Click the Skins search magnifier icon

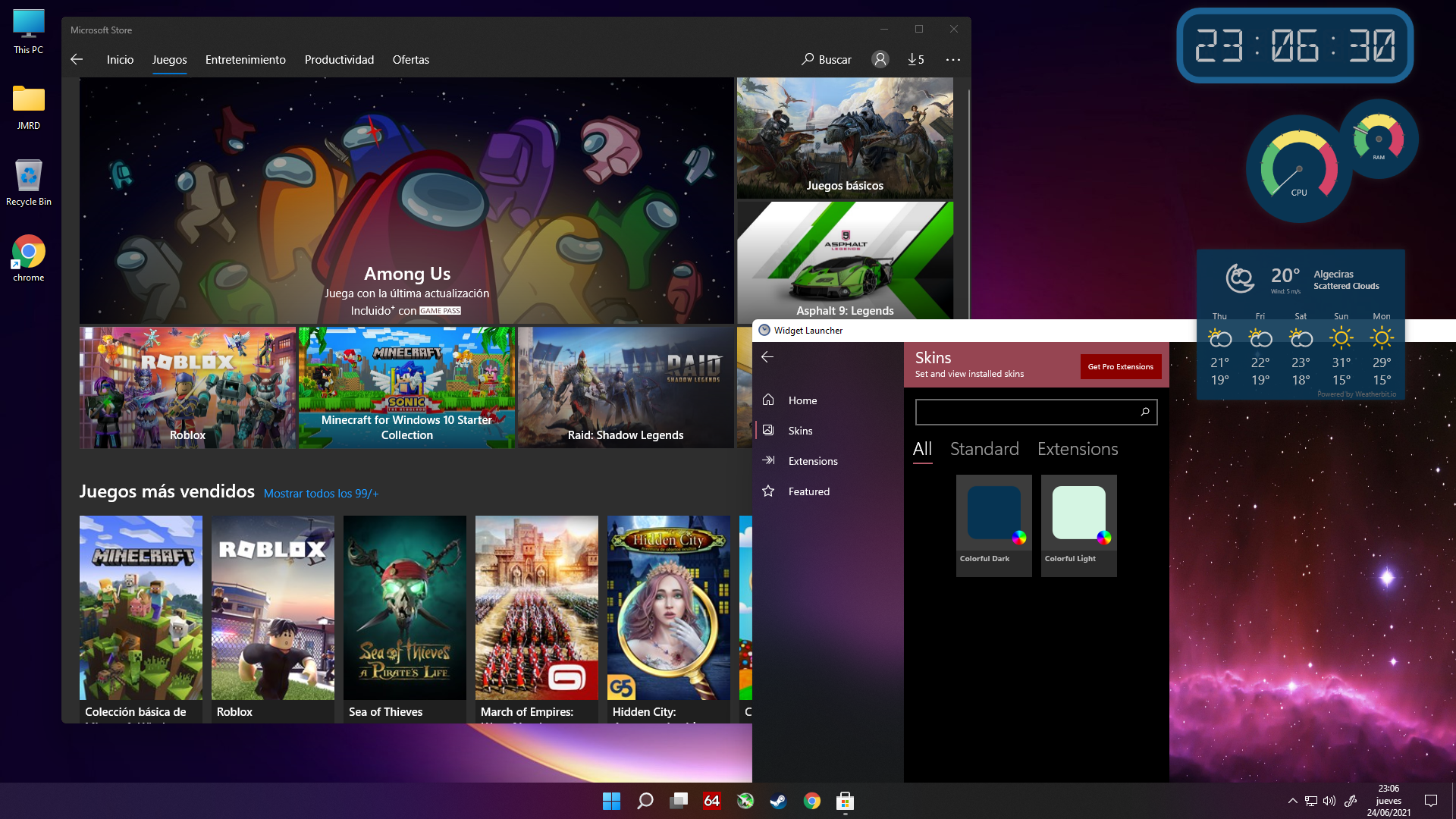pyautogui.click(x=1144, y=412)
